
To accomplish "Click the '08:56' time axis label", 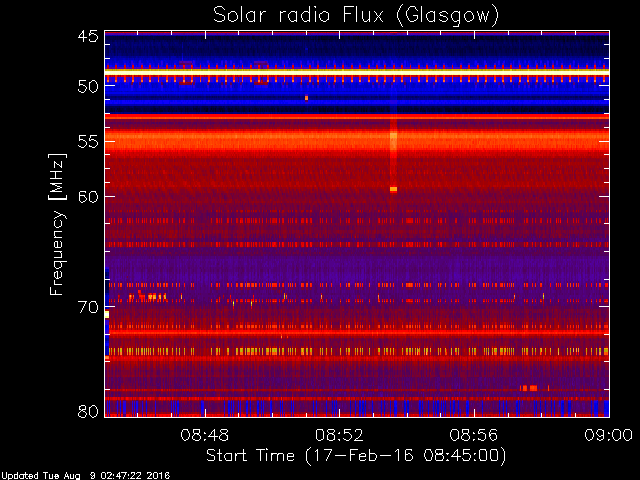I will pyautogui.click(x=473, y=436).
